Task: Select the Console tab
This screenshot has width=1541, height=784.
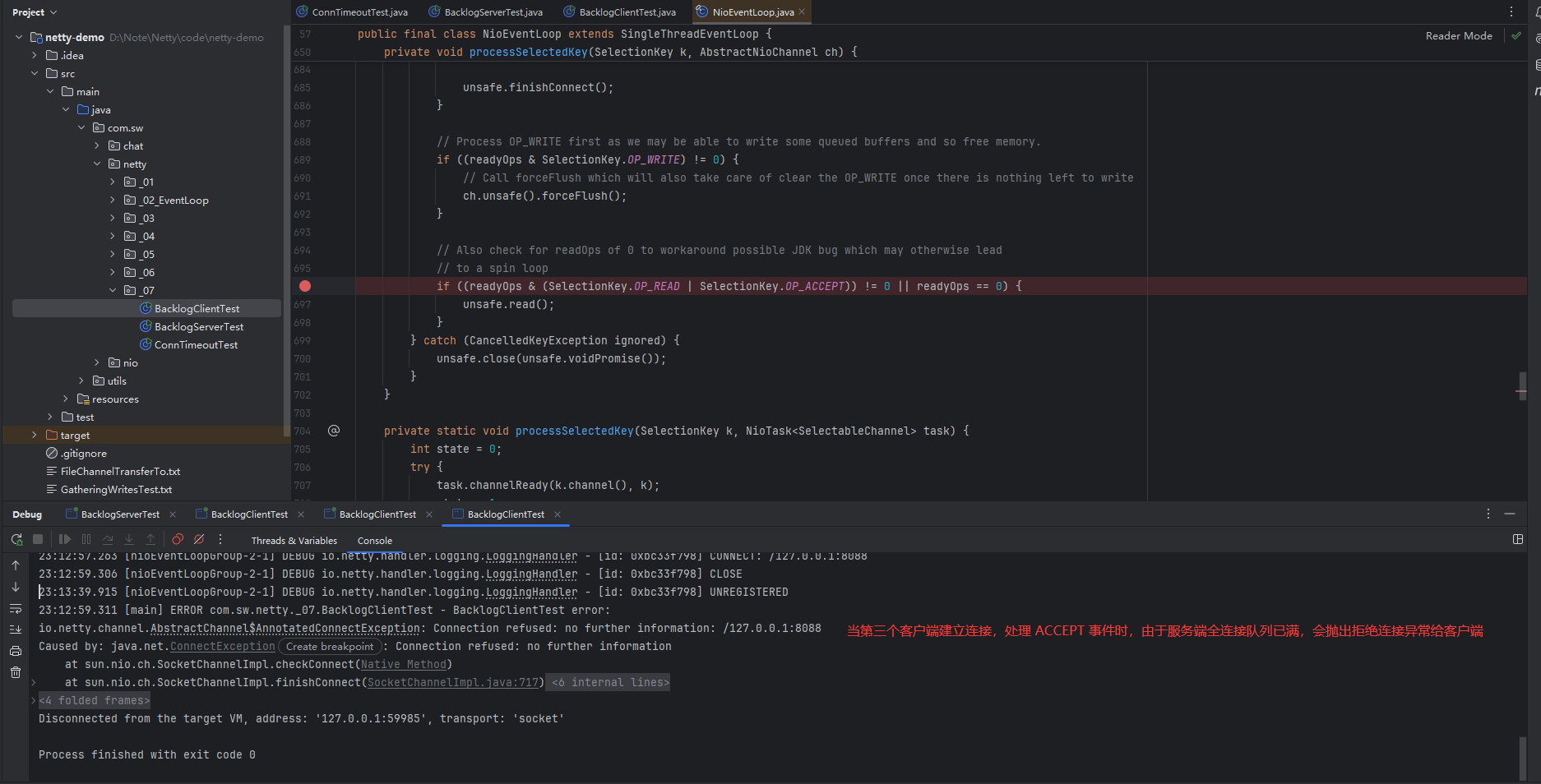Action: (375, 541)
